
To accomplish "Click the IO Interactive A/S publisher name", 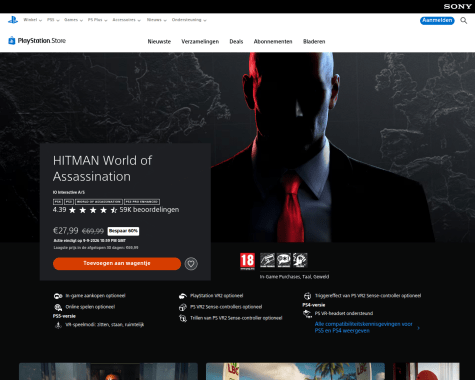I will [x=69, y=192].
